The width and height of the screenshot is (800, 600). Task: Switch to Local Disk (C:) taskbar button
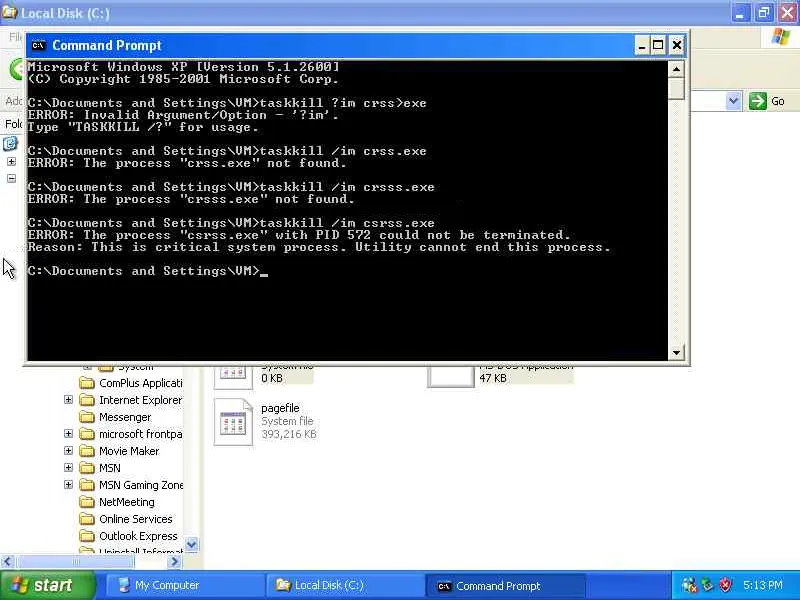click(344, 586)
